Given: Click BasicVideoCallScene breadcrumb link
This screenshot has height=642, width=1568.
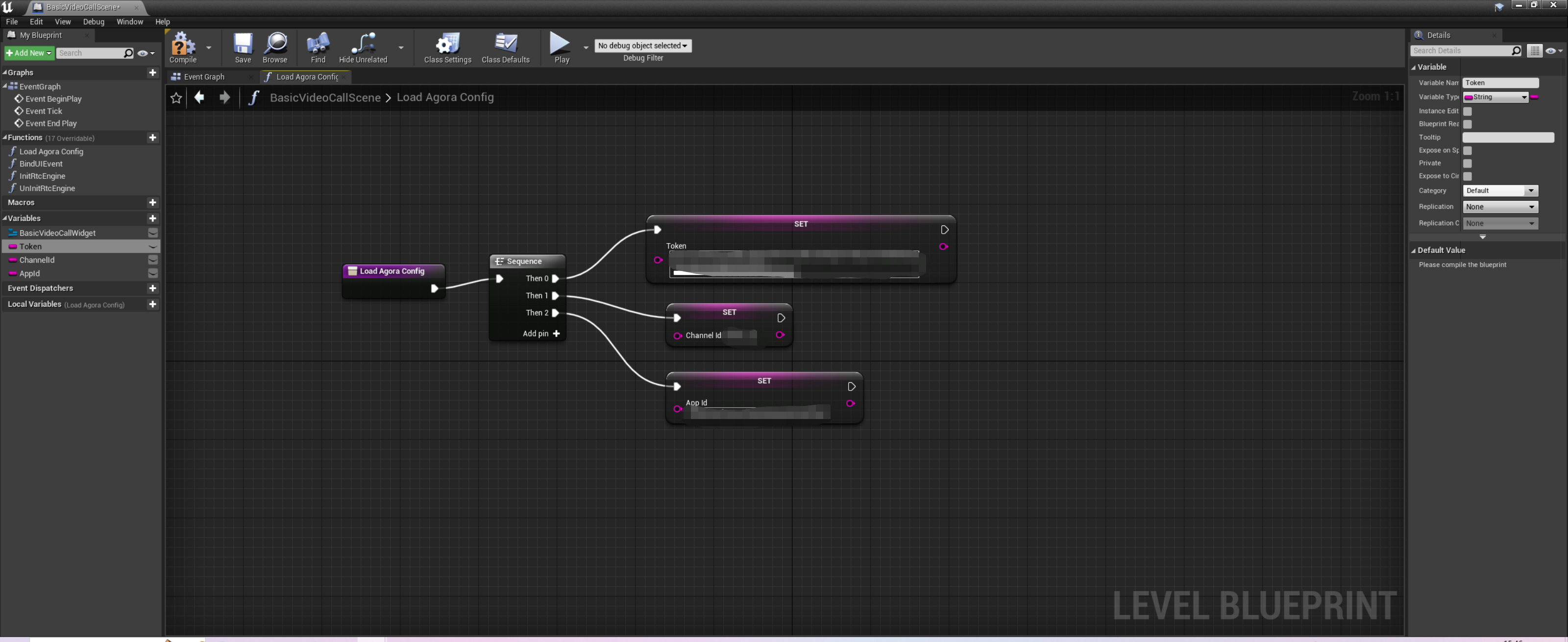Looking at the screenshot, I should [x=325, y=98].
